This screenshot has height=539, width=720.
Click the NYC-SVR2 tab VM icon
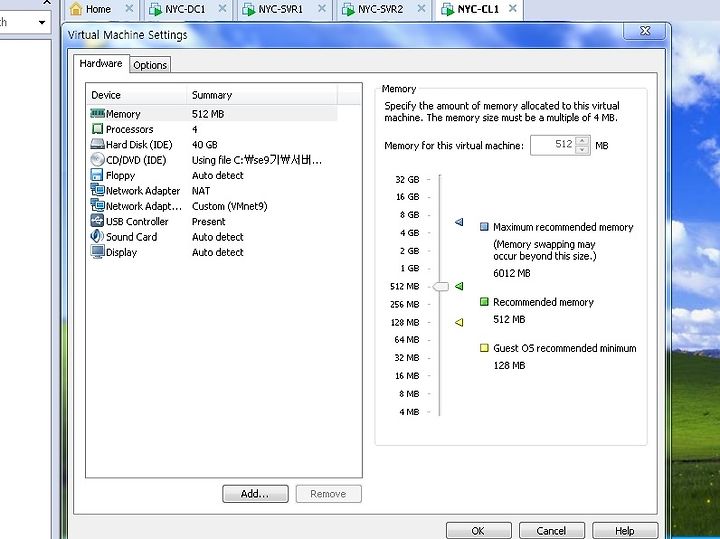click(348, 9)
